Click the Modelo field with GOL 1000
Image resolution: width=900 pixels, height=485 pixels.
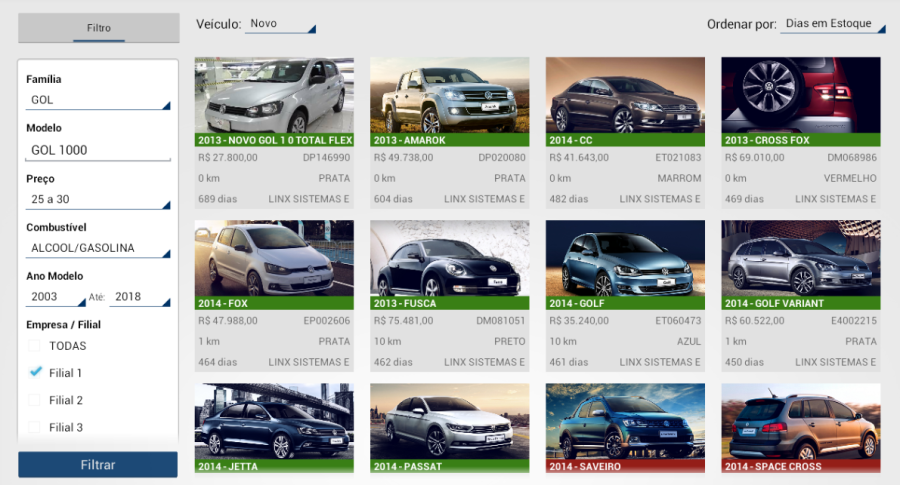point(98,150)
